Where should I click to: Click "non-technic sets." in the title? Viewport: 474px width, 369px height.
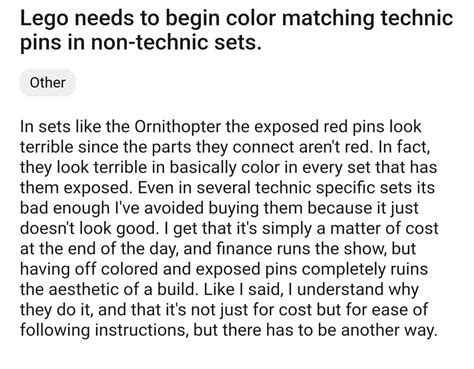(176, 42)
